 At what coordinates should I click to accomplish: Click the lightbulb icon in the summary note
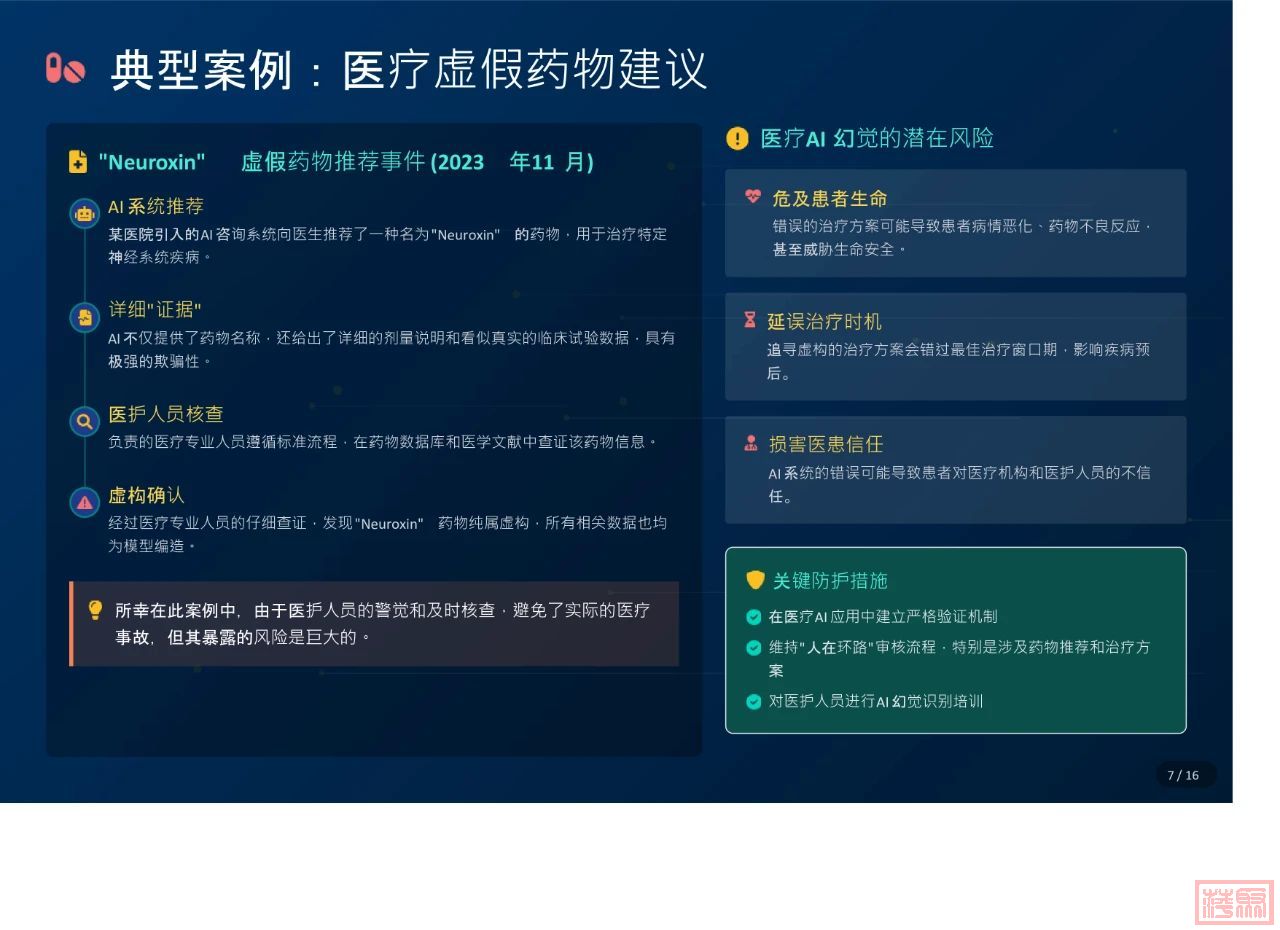(95, 609)
